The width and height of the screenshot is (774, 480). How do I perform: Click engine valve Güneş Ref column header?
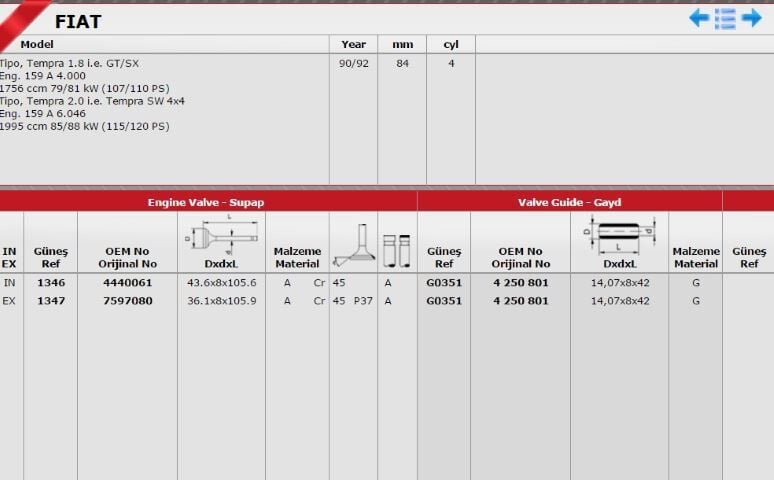pyautogui.click(x=51, y=258)
